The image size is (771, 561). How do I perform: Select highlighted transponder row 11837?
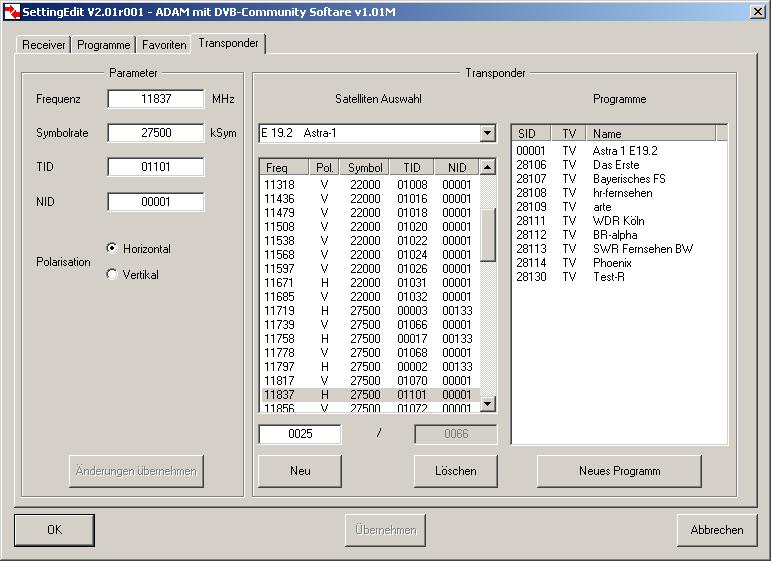tap(369, 395)
